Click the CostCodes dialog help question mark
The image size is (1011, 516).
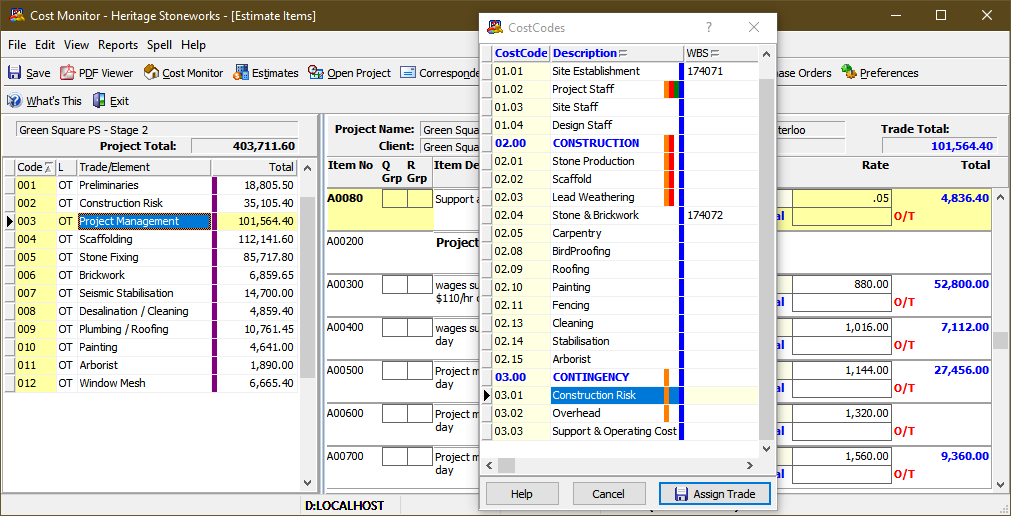click(709, 27)
